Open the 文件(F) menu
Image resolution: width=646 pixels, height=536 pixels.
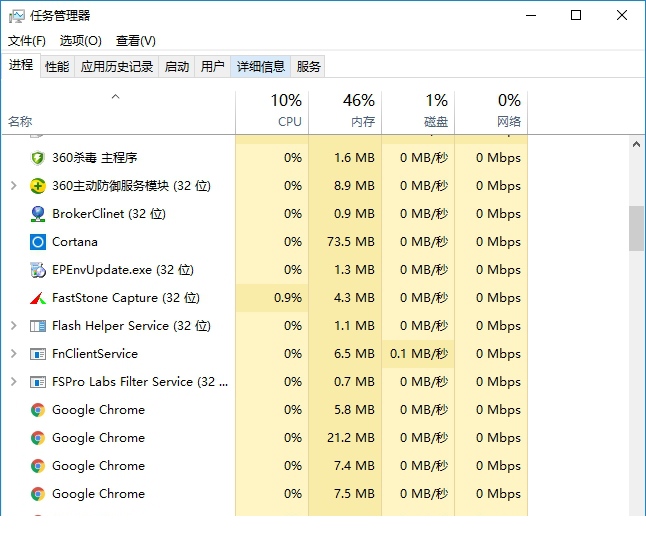click(x=27, y=41)
